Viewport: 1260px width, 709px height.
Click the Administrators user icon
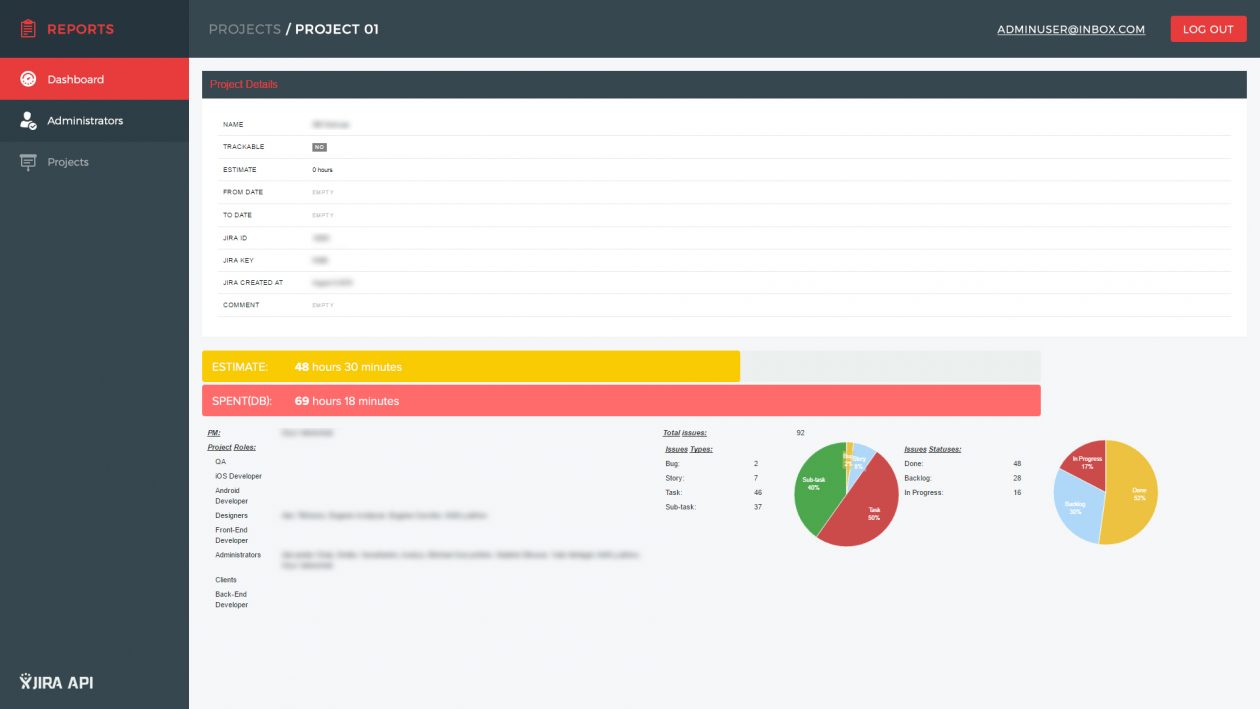click(28, 120)
